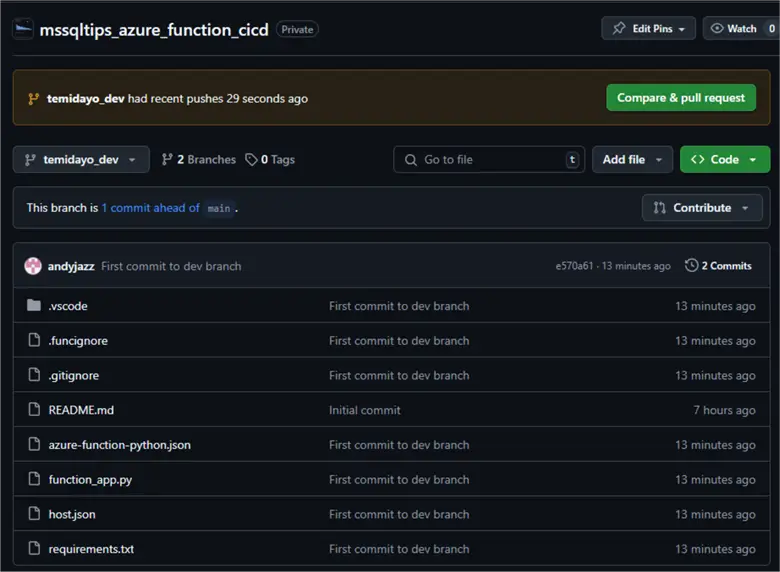Click the tag icon beside 0 Tags
780x572 pixels.
251,160
